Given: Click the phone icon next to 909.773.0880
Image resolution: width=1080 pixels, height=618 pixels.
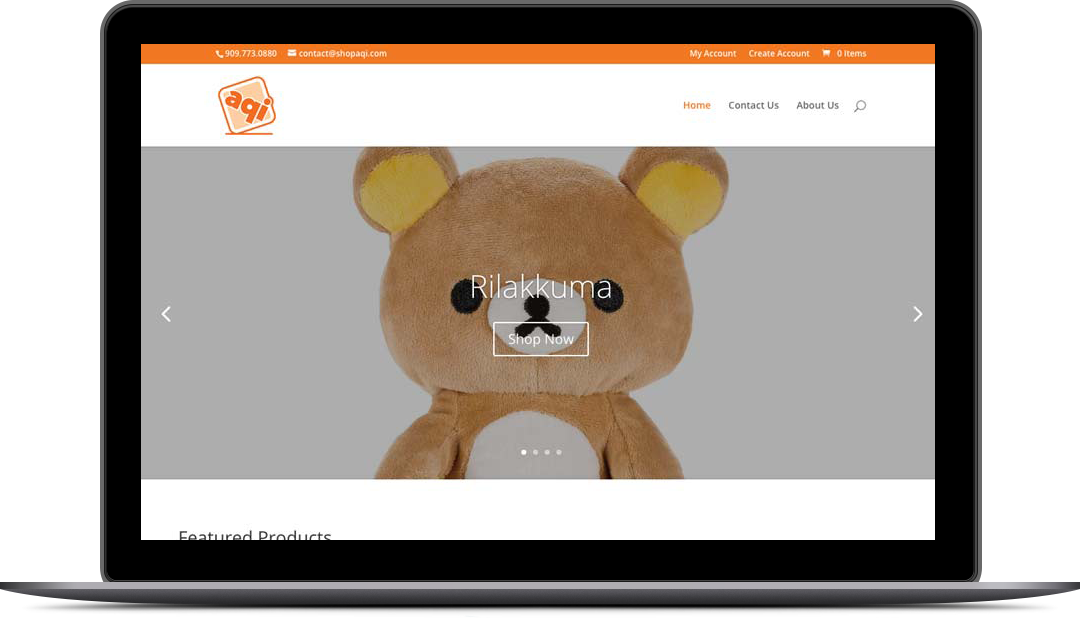Looking at the screenshot, I should pyautogui.click(x=219, y=53).
